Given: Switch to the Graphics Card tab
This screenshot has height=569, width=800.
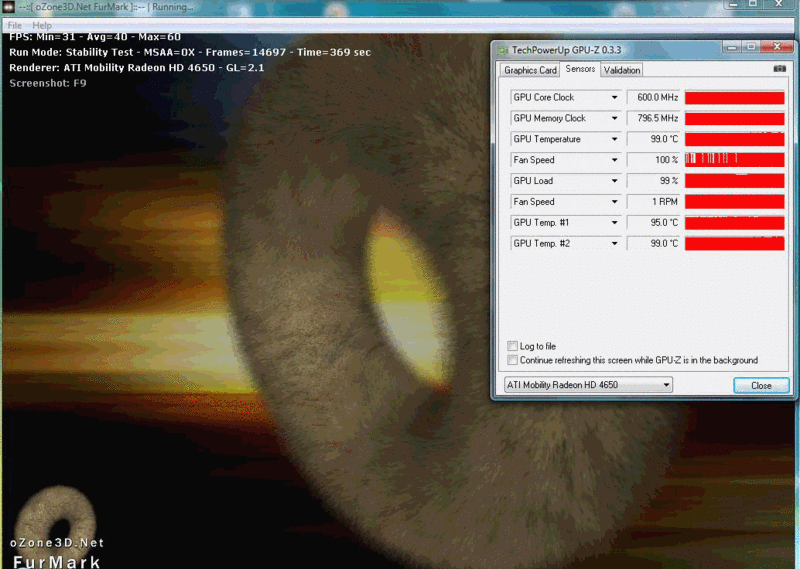Looking at the screenshot, I should coord(530,70).
